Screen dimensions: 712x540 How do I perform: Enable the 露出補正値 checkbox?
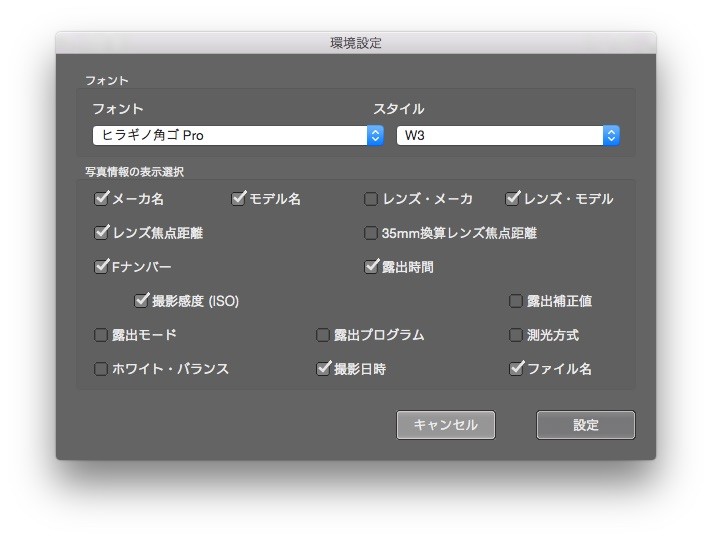tap(515, 301)
